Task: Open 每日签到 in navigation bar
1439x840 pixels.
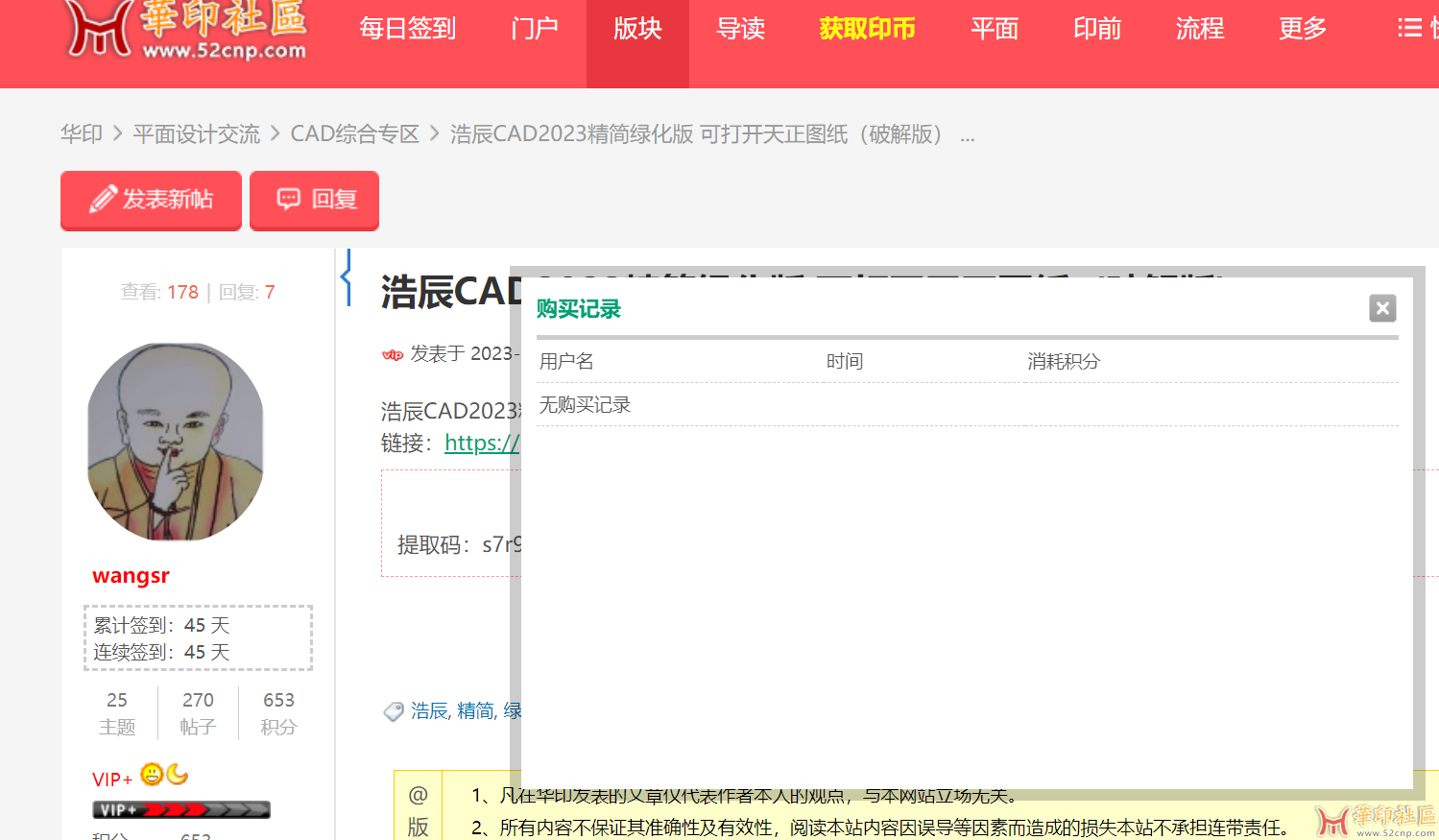Action: 408,29
